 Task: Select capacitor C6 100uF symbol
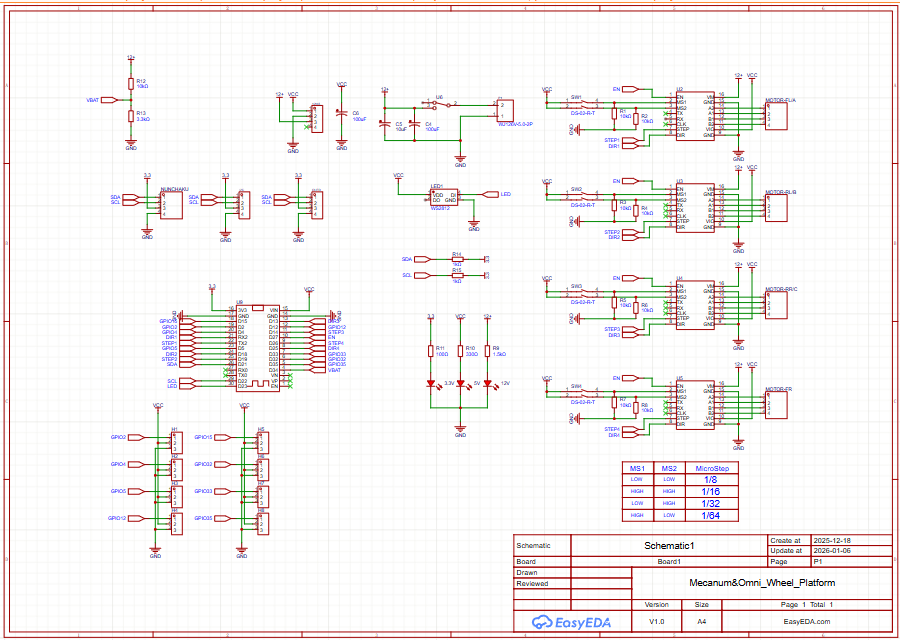[x=342, y=113]
